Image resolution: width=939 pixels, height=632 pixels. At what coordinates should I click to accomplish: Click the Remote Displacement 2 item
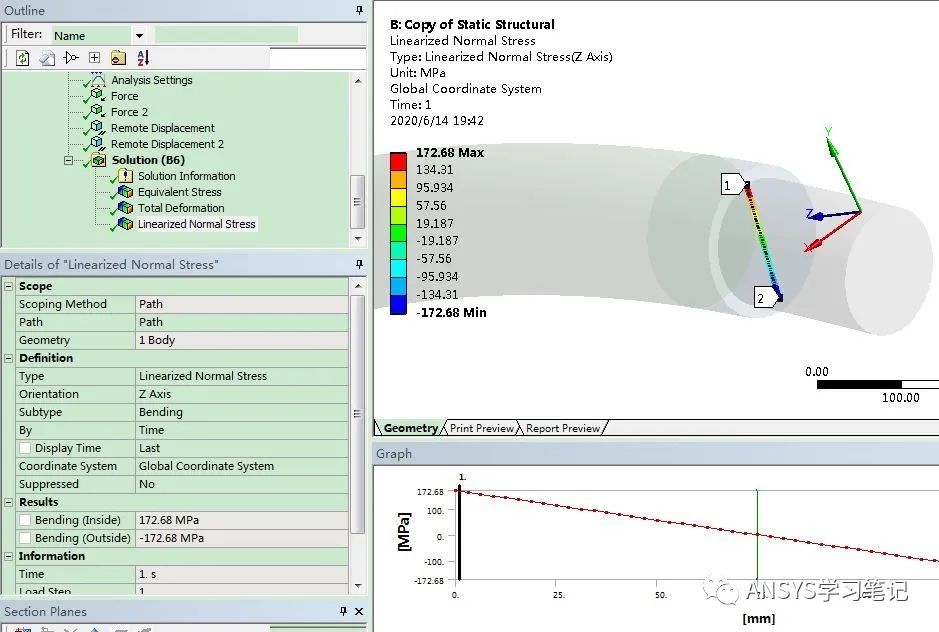167,144
